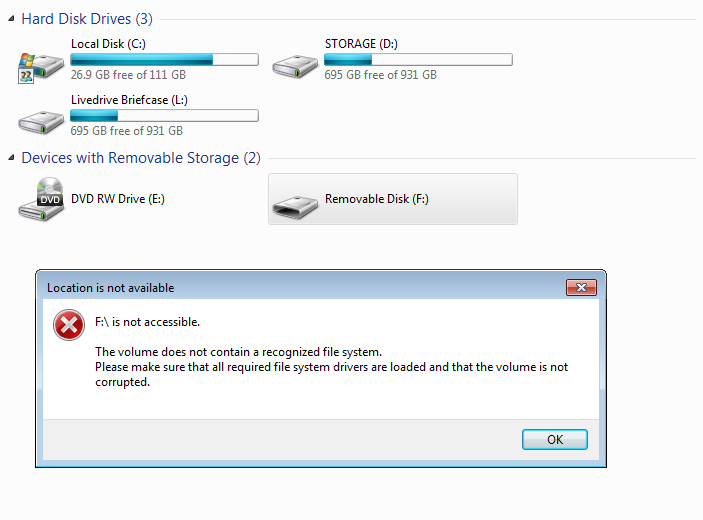Close the Location is not available dialog
The height and width of the screenshot is (520, 703).
pyautogui.click(x=581, y=287)
